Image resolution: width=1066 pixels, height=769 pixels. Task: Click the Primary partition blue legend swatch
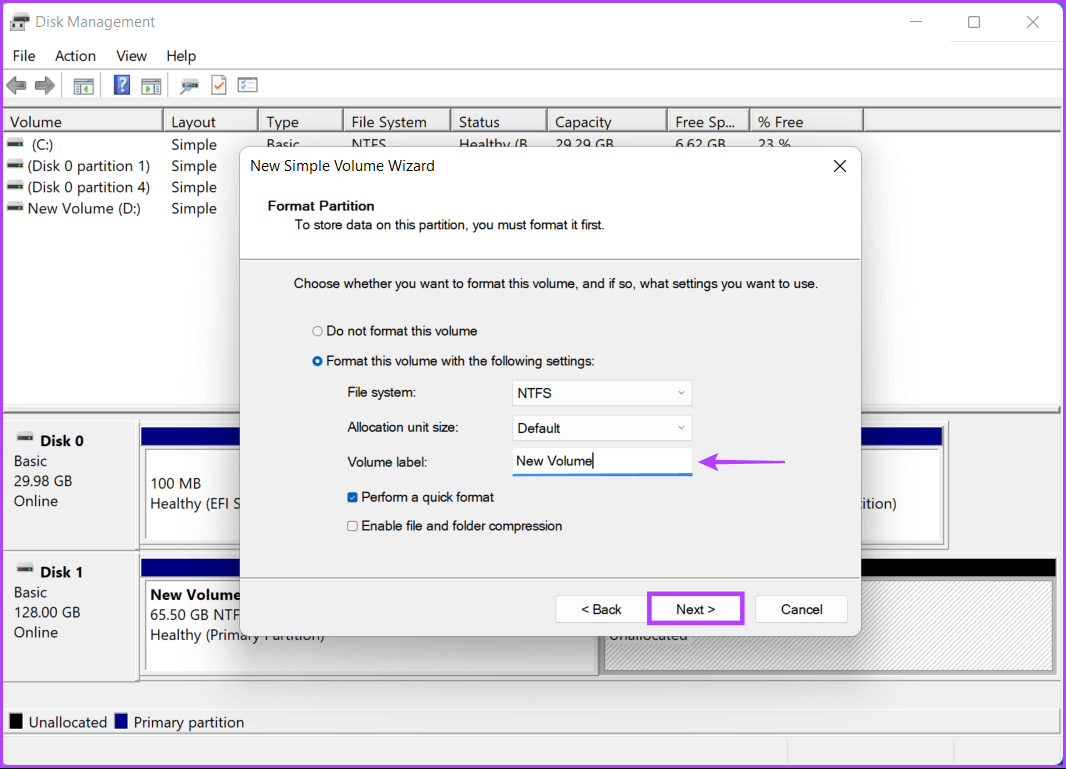[x=121, y=721]
